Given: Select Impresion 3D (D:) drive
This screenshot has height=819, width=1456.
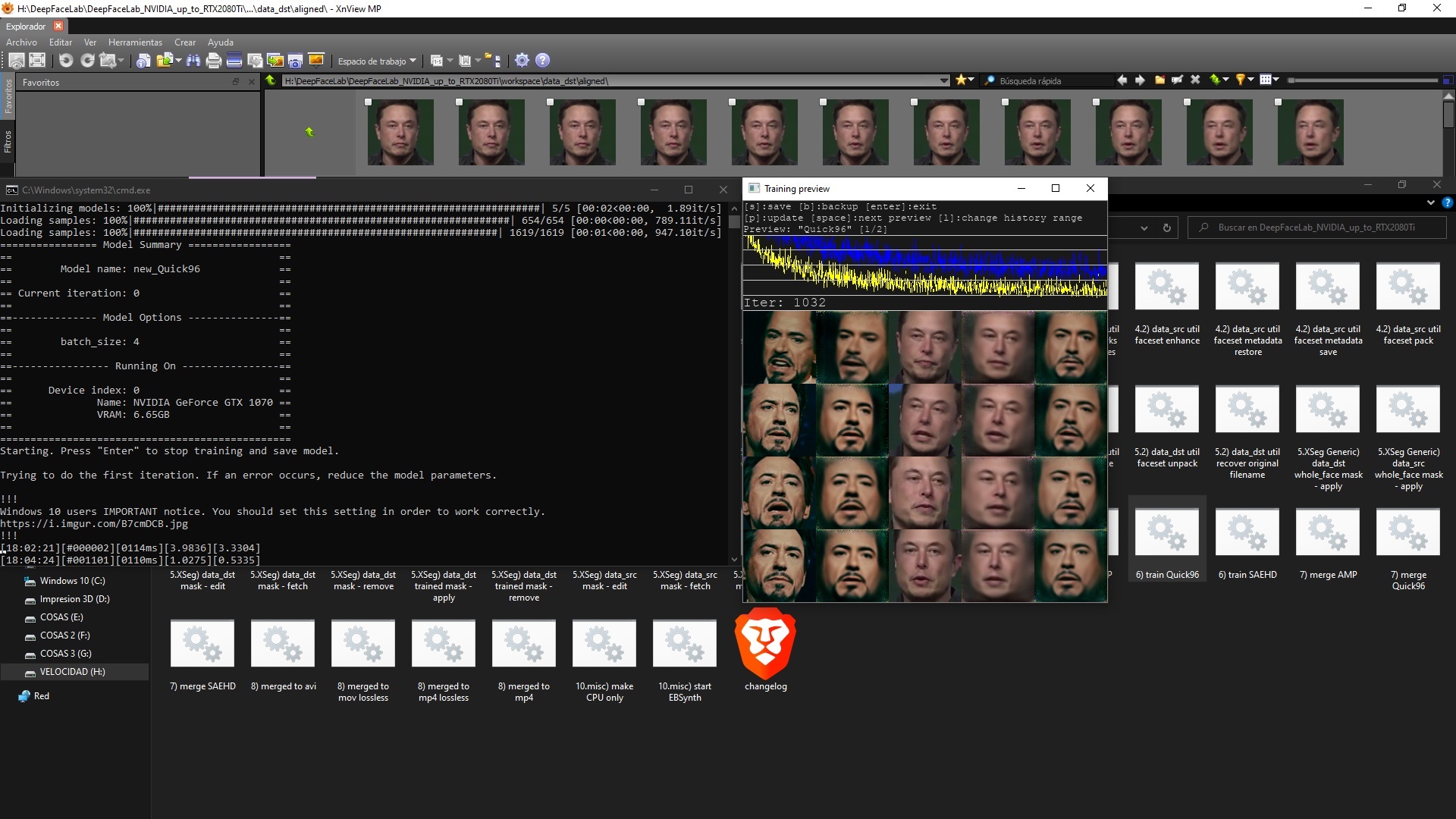Looking at the screenshot, I should 74,599.
